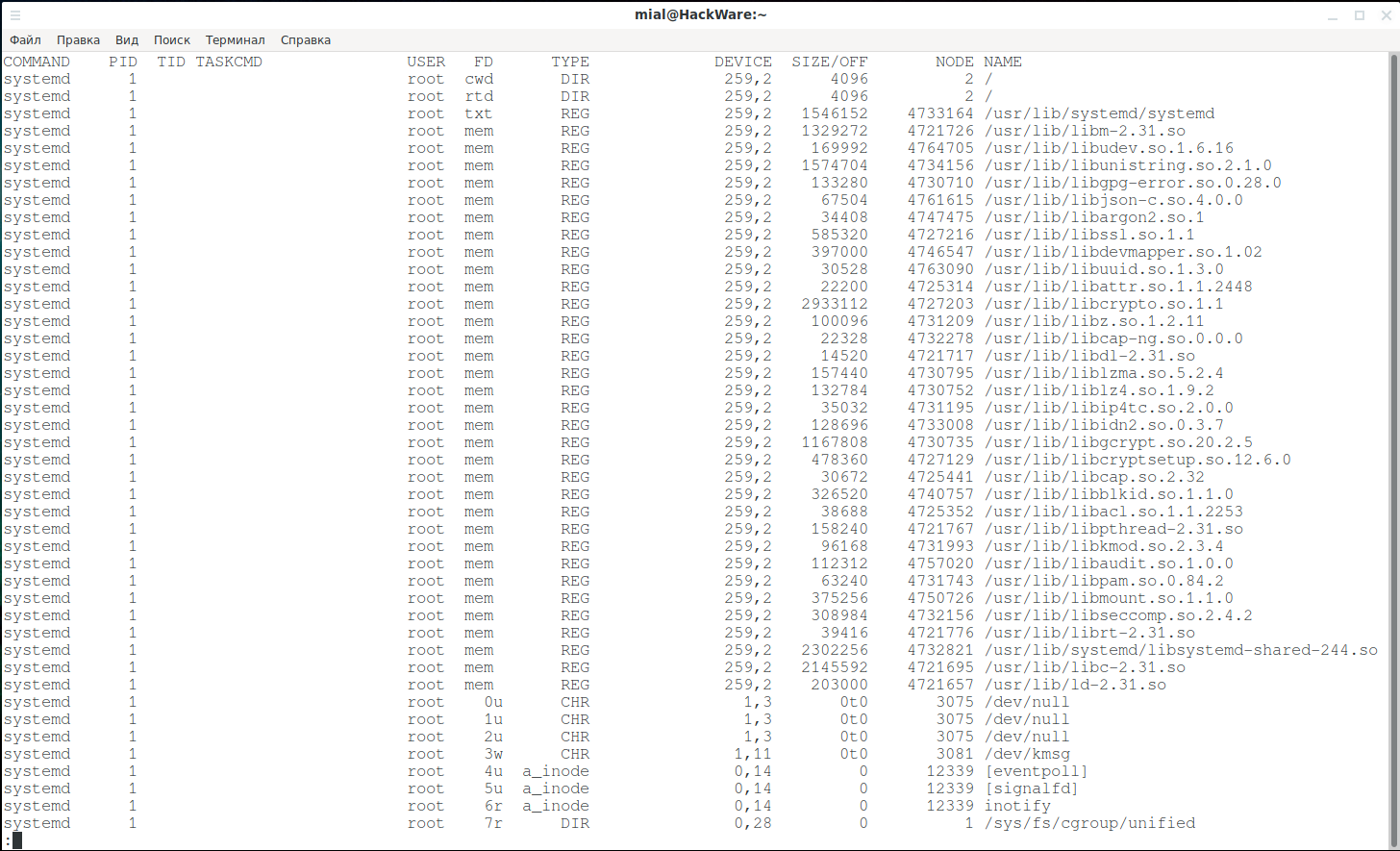Open the Терминал menu
The height and width of the screenshot is (851, 1400).
pyautogui.click(x=235, y=40)
